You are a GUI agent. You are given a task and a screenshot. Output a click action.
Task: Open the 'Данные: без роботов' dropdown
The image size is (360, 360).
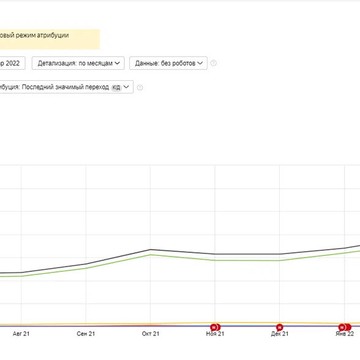[x=168, y=63]
